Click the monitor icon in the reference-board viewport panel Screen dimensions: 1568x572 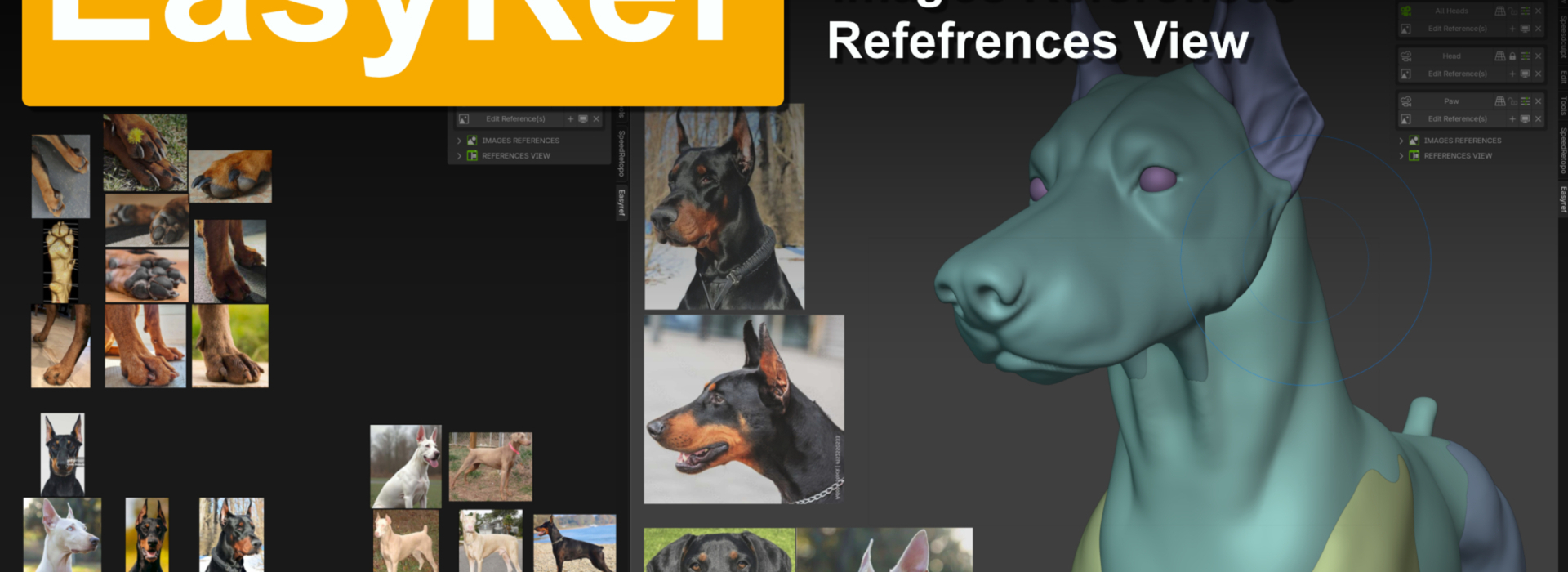[x=583, y=118]
